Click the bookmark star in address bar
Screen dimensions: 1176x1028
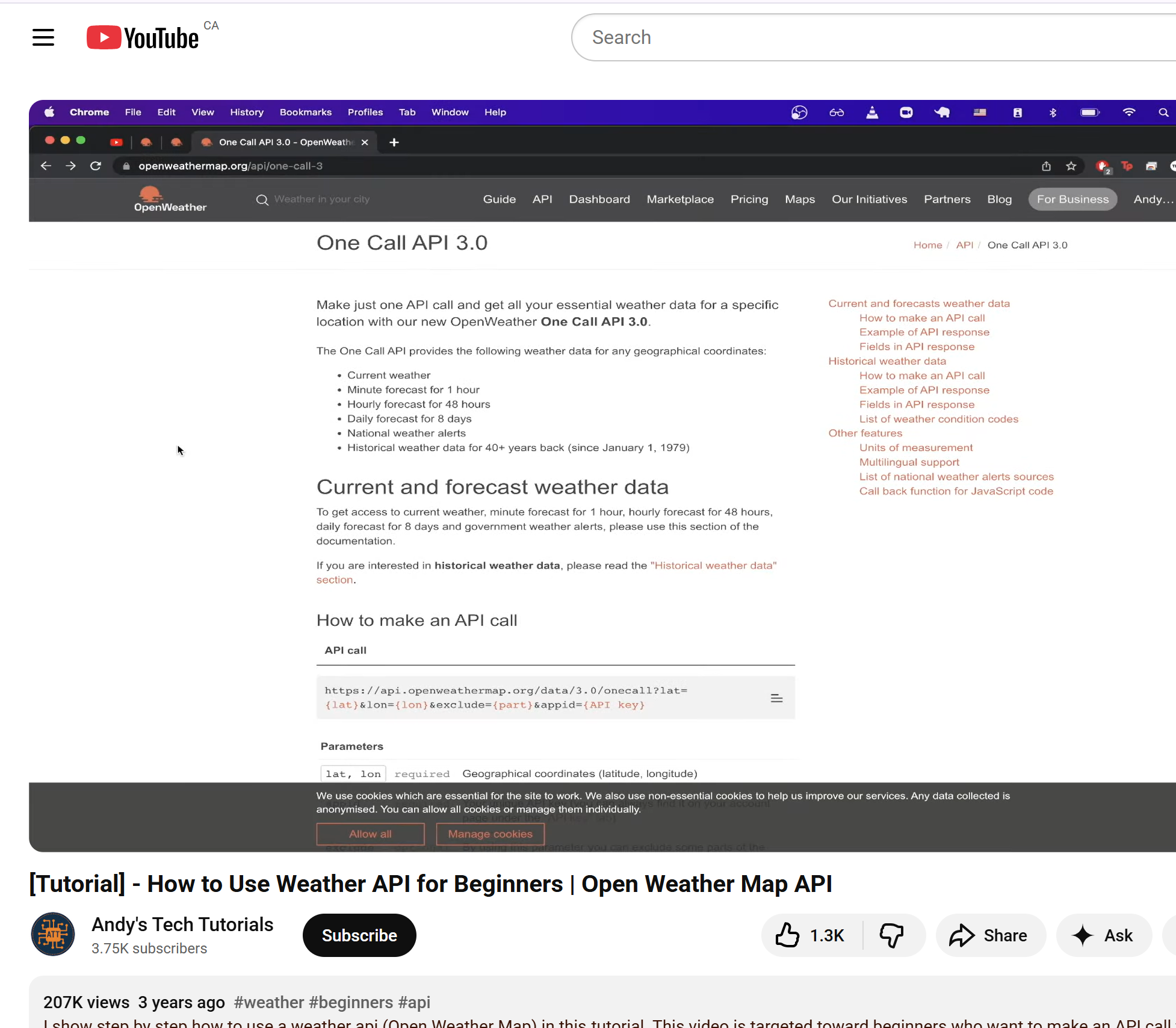pyautogui.click(x=1071, y=166)
